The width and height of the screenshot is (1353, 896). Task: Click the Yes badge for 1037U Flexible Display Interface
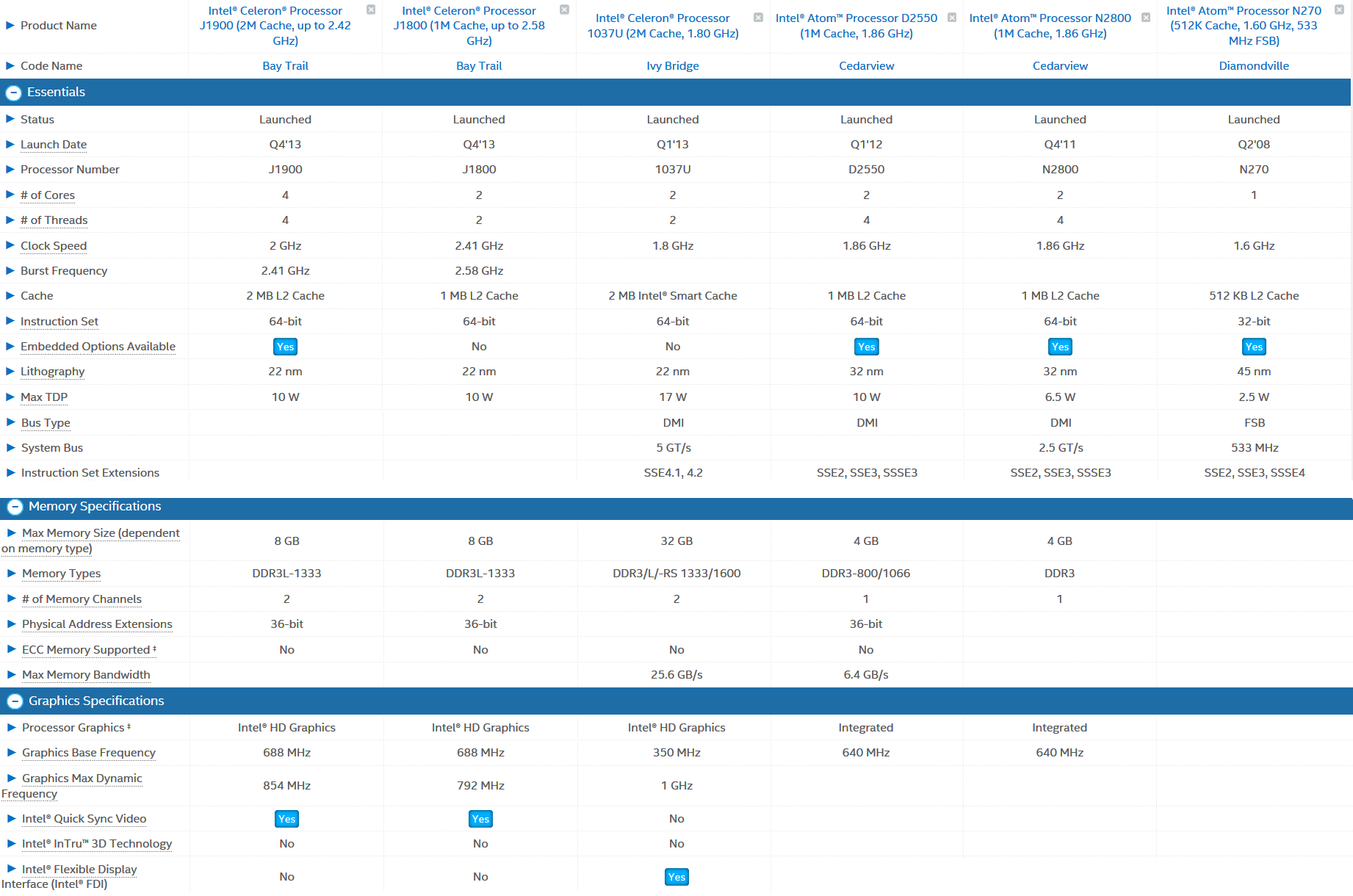pyautogui.click(x=676, y=877)
